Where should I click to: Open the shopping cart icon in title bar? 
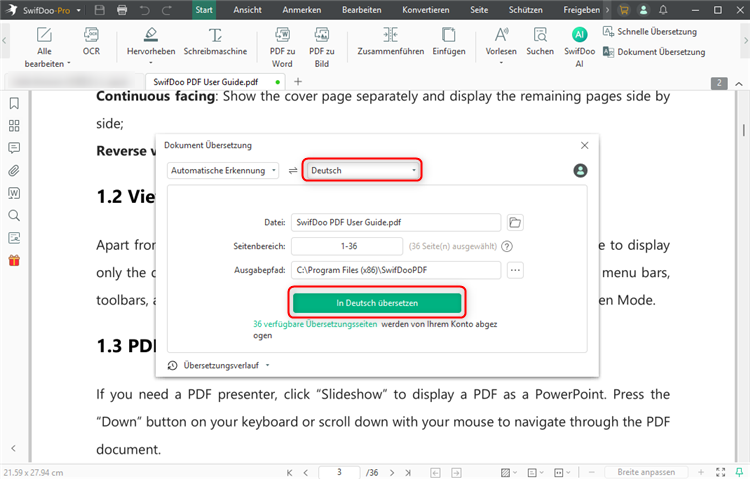coord(624,10)
